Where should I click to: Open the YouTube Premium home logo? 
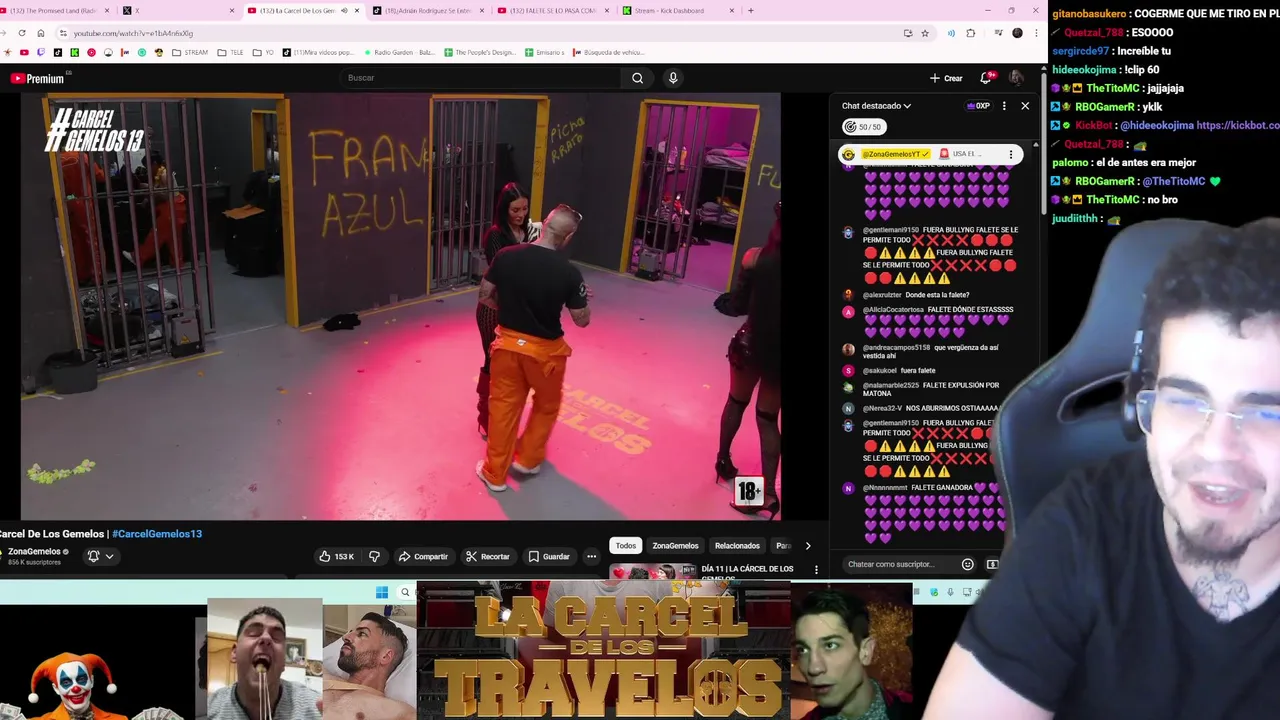point(37,79)
